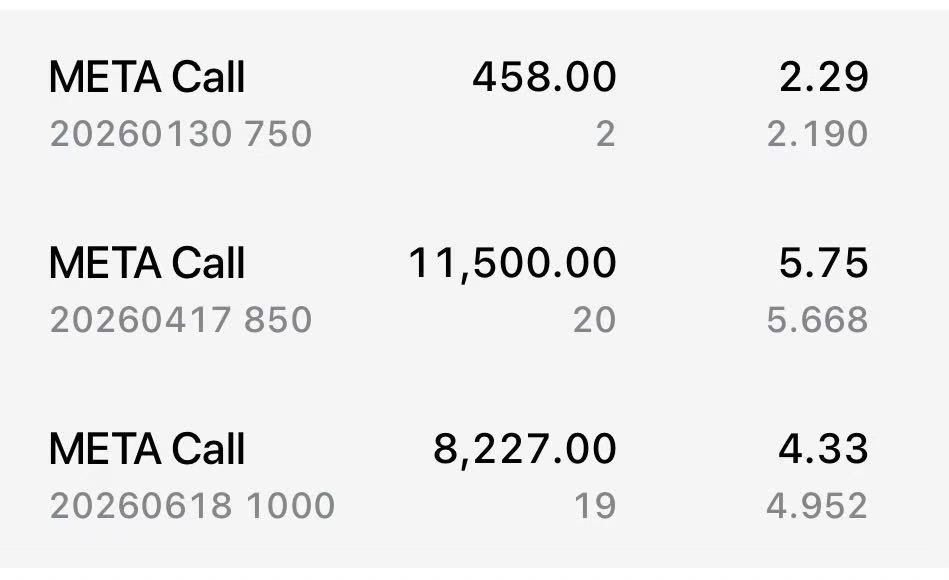This screenshot has width=949, height=580.
Task: Tap the 11,500.00 market value
Action: click(512, 264)
